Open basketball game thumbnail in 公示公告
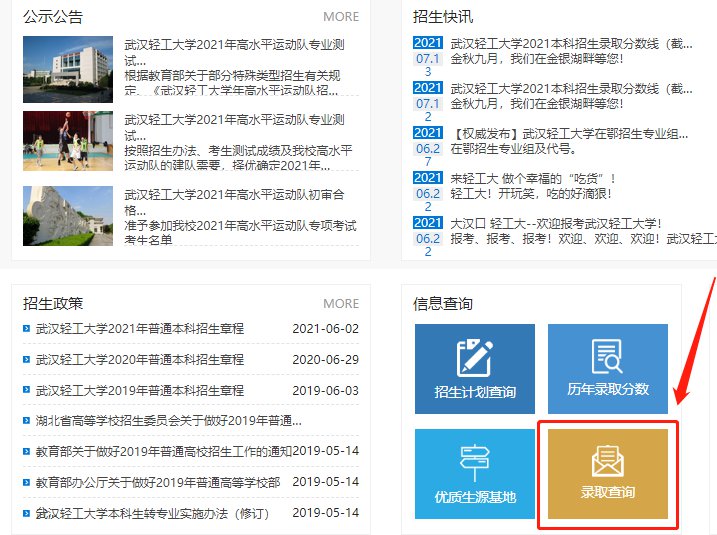 [68, 141]
